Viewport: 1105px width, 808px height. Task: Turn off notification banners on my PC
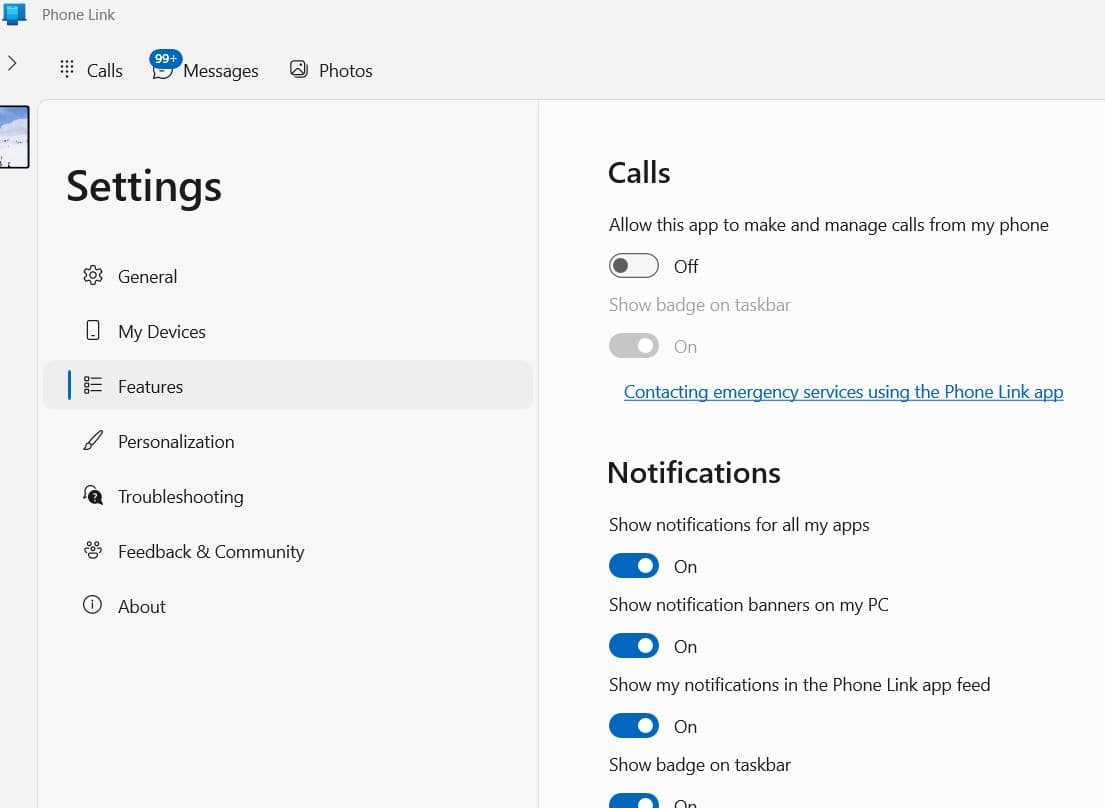[633, 645]
